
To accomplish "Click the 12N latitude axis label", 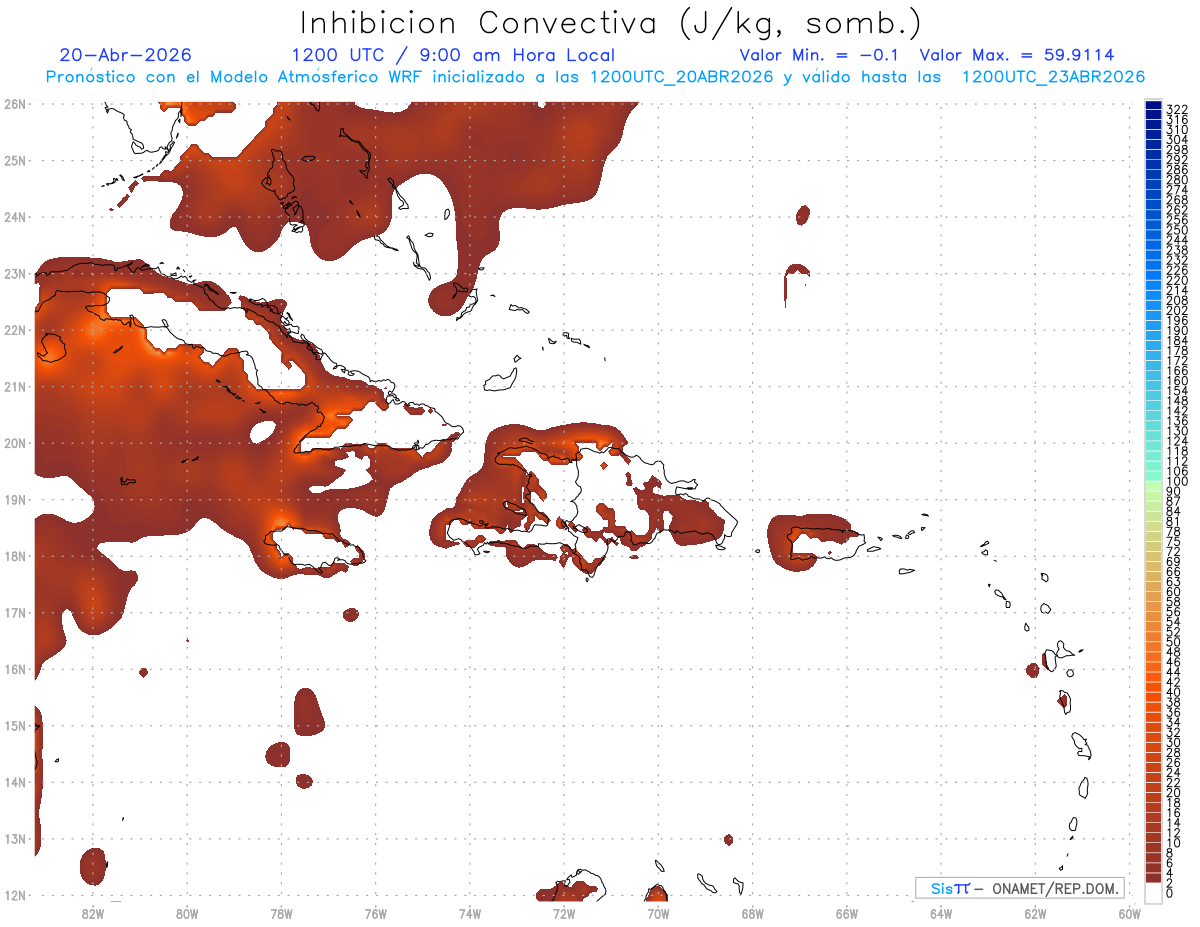I will (15, 895).
